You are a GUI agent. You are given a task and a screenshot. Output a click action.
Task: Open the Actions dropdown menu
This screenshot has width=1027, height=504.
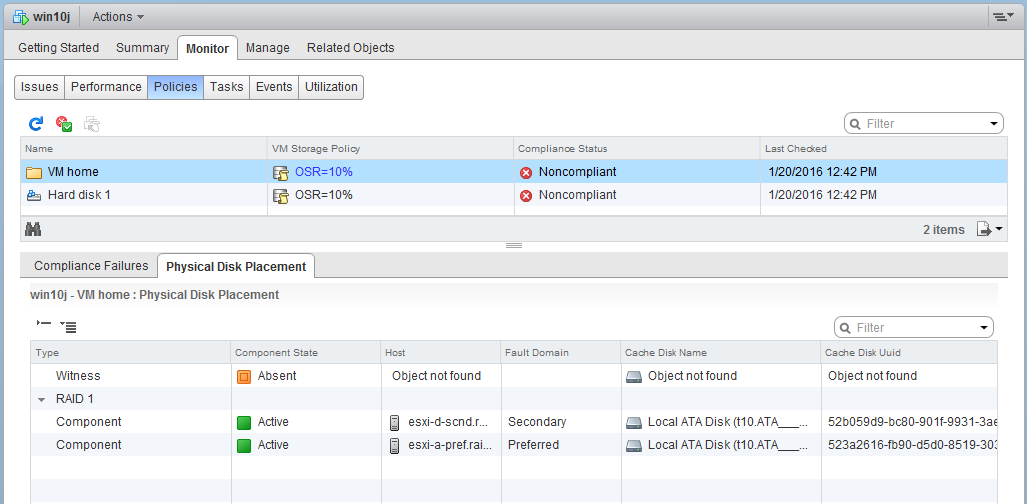[x=118, y=17]
